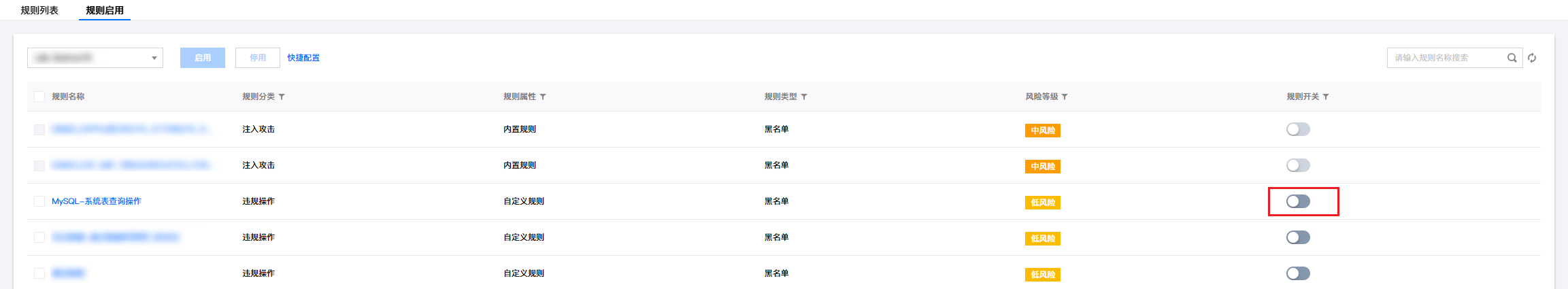The height and width of the screenshot is (289, 1568).
Task: Open the 规则属性 filter icon
Action: (543, 97)
